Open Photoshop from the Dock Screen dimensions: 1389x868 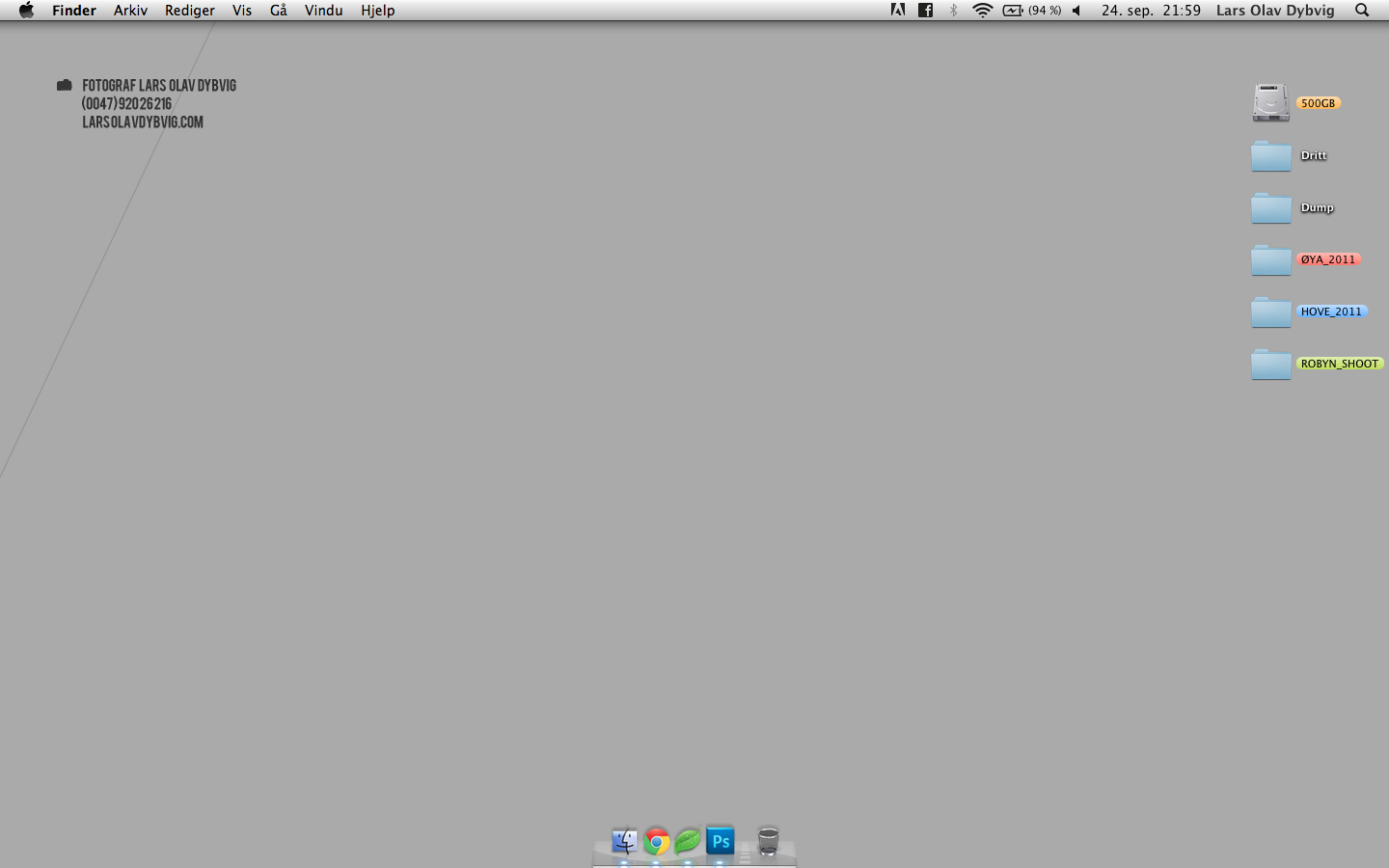[721, 841]
